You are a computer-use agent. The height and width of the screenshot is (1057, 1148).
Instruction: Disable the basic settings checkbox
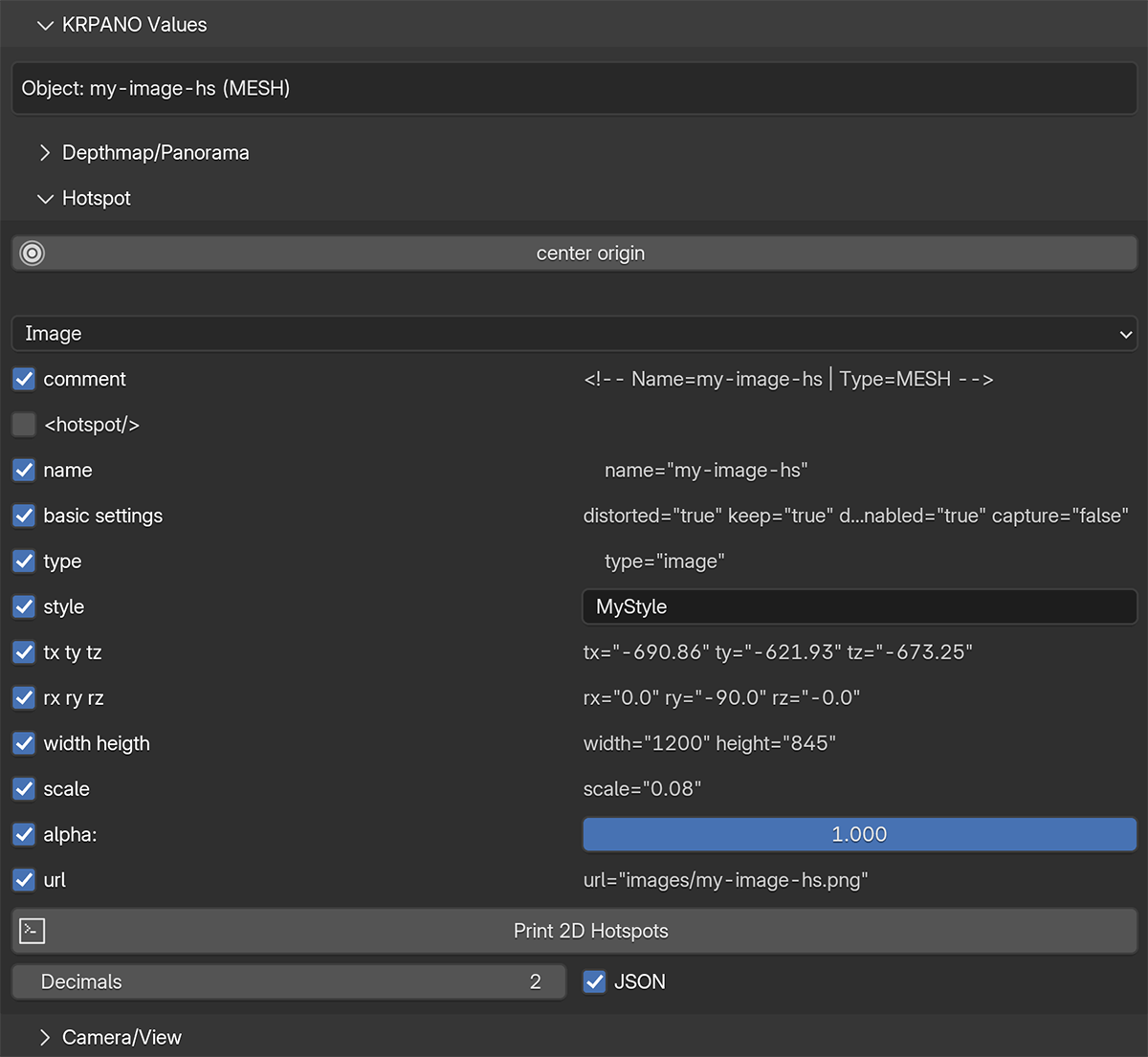click(25, 516)
